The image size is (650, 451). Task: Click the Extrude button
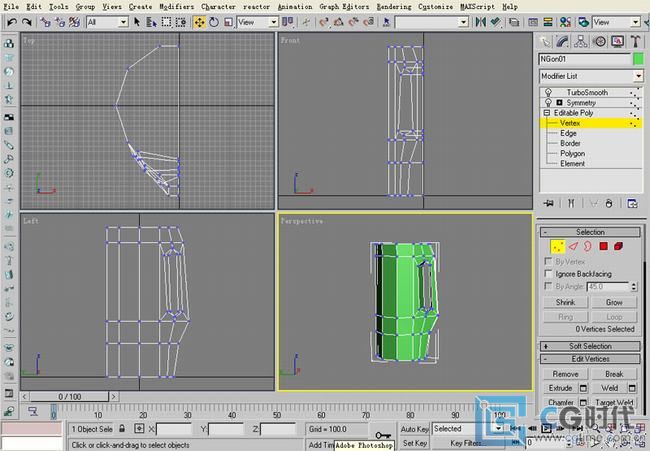click(x=560, y=388)
